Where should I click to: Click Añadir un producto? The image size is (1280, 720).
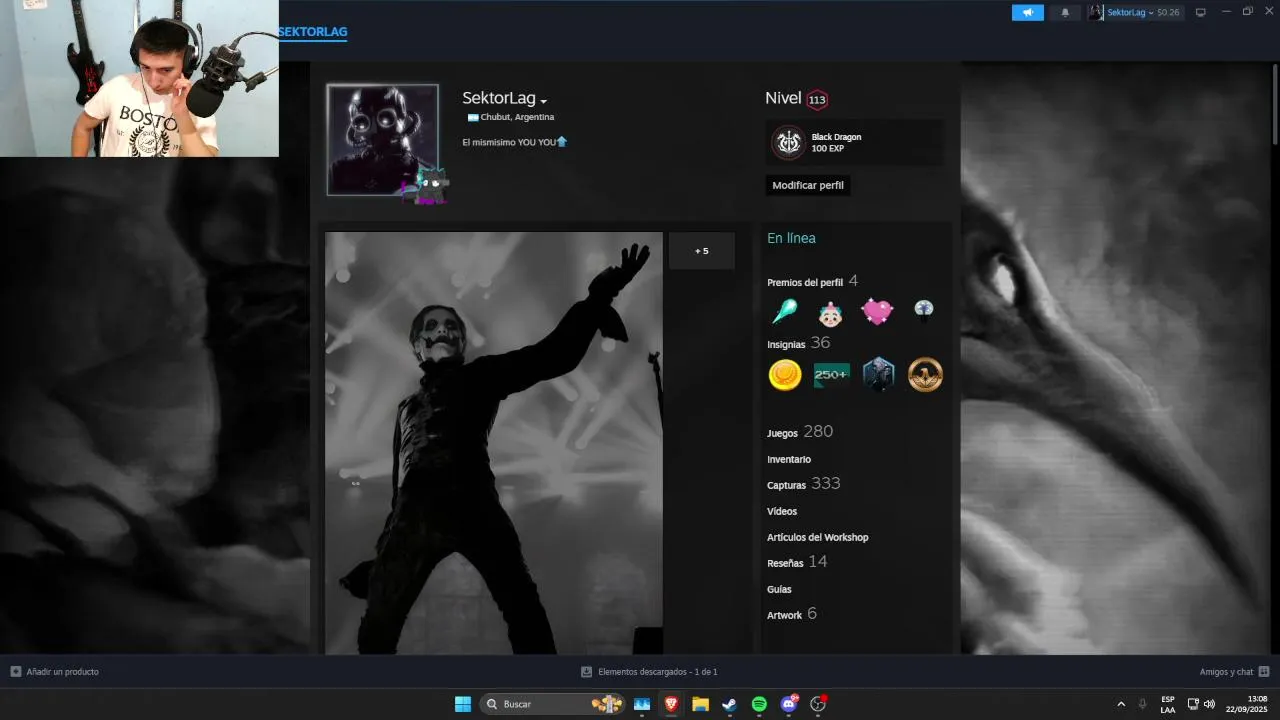(x=55, y=672)
